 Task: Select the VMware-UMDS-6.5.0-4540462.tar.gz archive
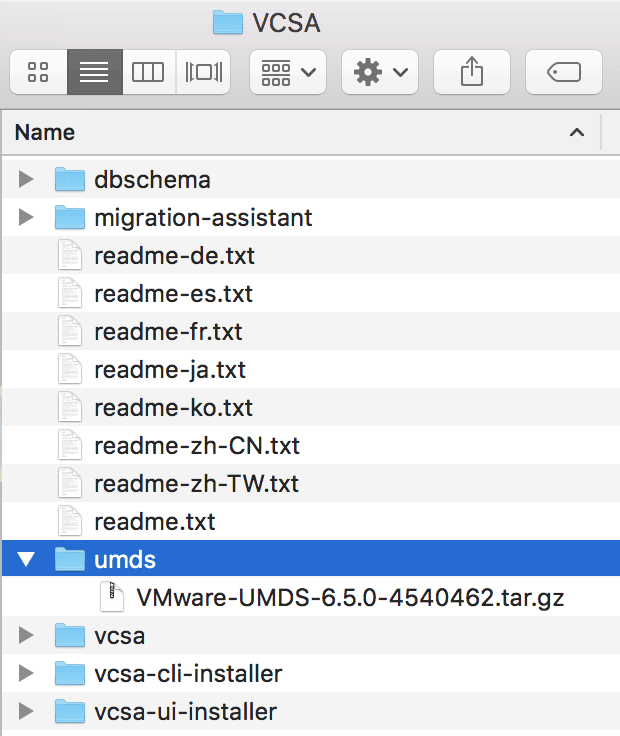(x=350, y=598)
